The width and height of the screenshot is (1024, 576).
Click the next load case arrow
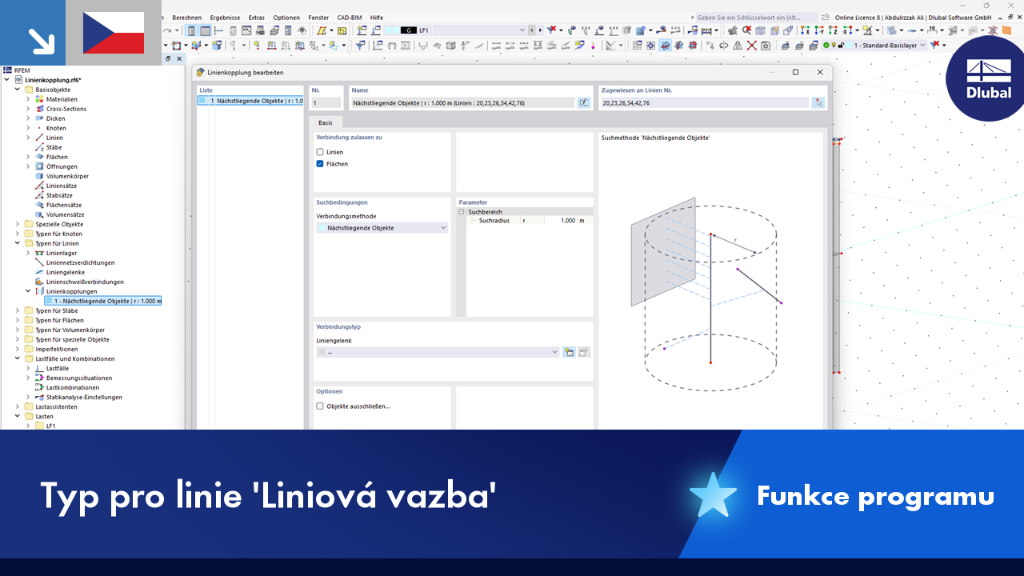point(539,30)
